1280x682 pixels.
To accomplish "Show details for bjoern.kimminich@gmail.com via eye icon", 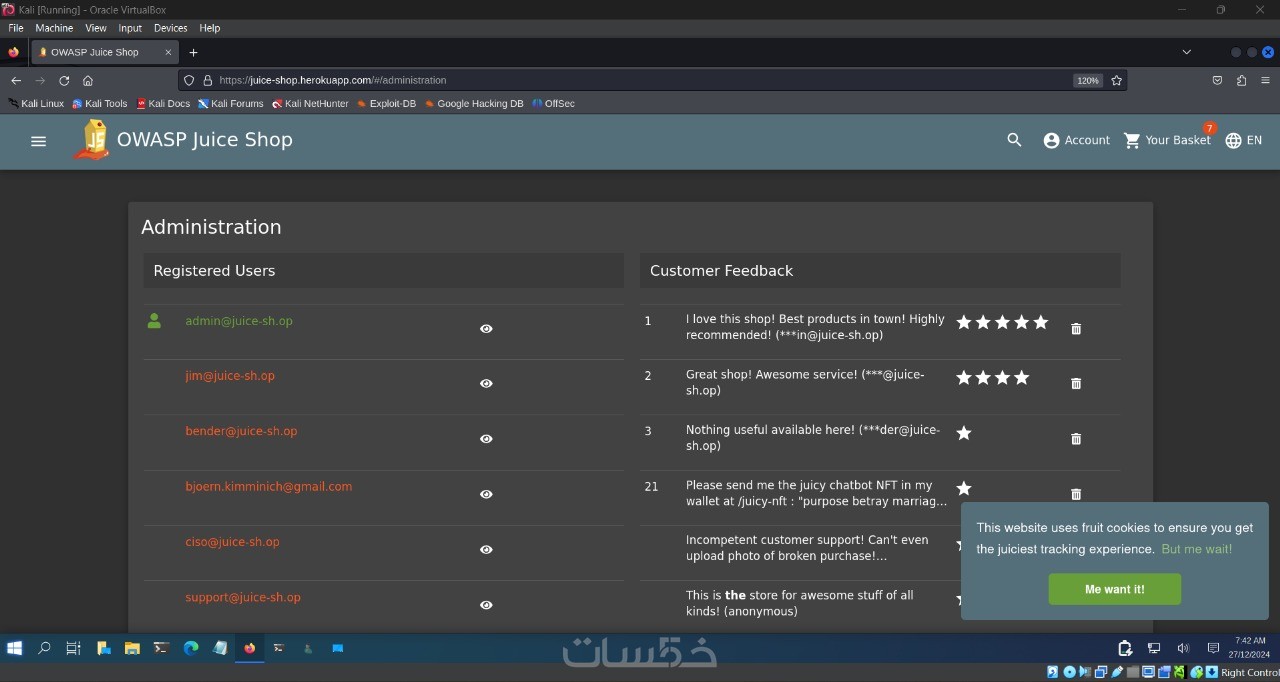I will coord(486,495).
